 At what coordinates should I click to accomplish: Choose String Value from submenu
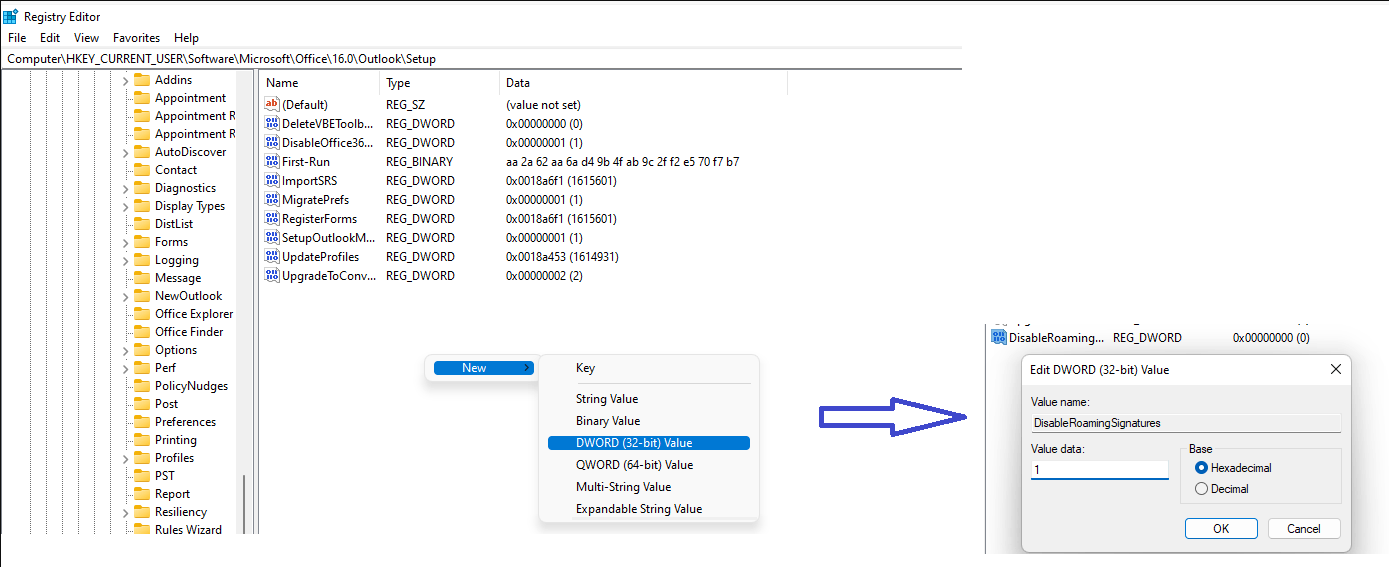click(x=649, y=399)
